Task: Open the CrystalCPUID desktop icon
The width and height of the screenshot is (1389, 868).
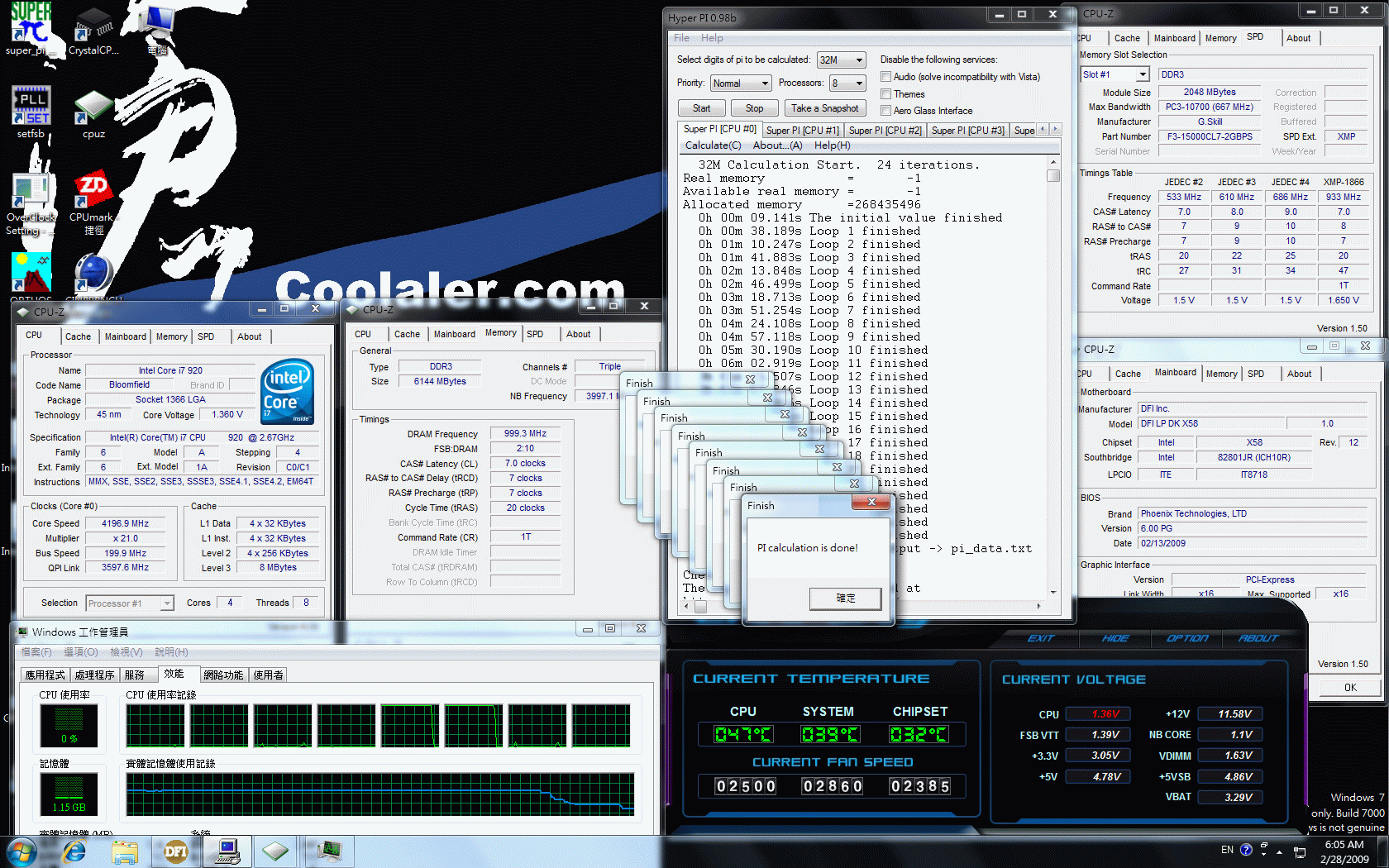Action: [93, 31]
